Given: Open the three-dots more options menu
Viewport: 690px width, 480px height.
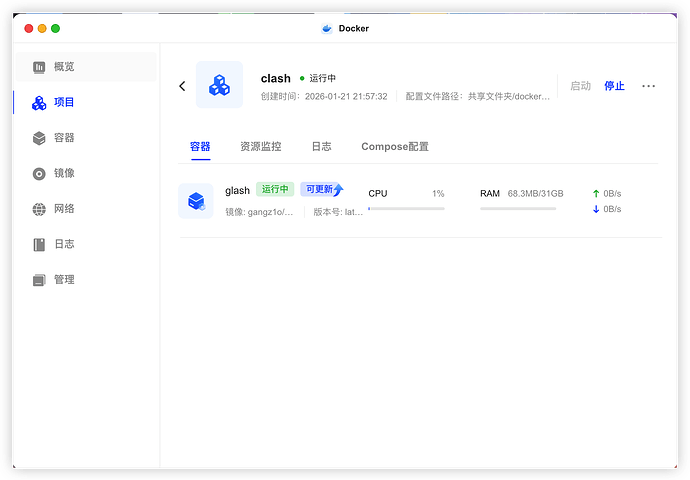Looking at the screenshot, I should click(x=648, y=86).
